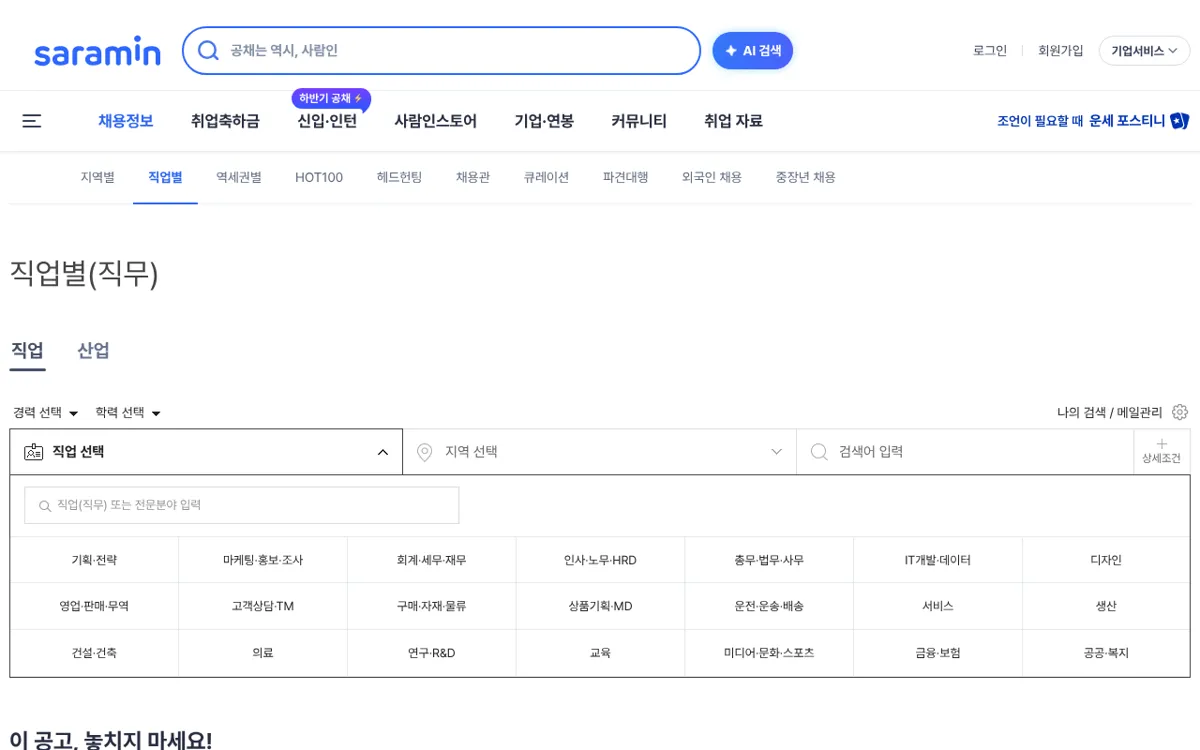
Task: Click 조언이 필요할 때 운세 포스티니 link
Action: coord(1092,121)
